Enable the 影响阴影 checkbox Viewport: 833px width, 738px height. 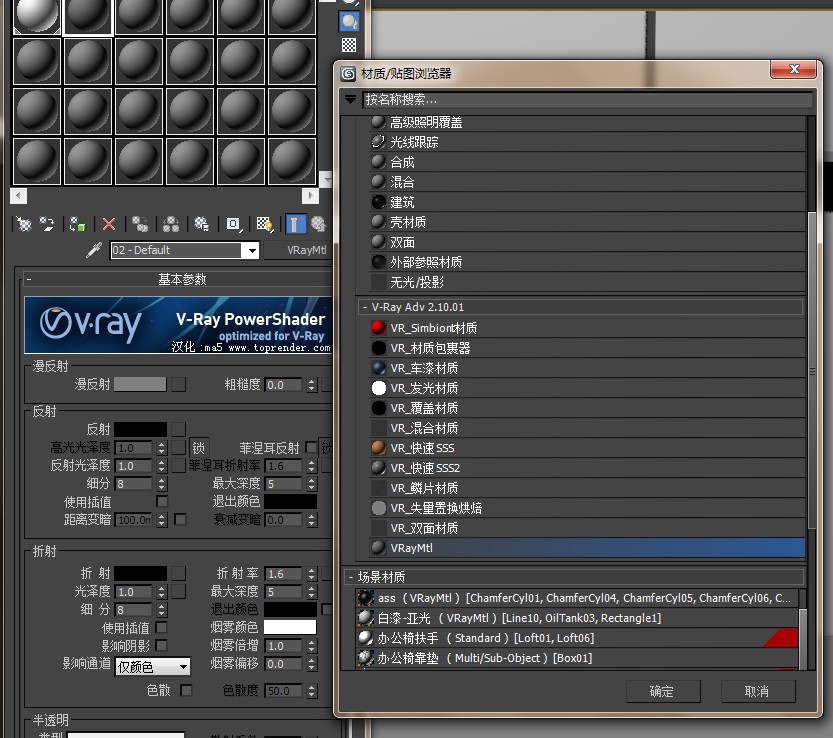tap(162, 645)
